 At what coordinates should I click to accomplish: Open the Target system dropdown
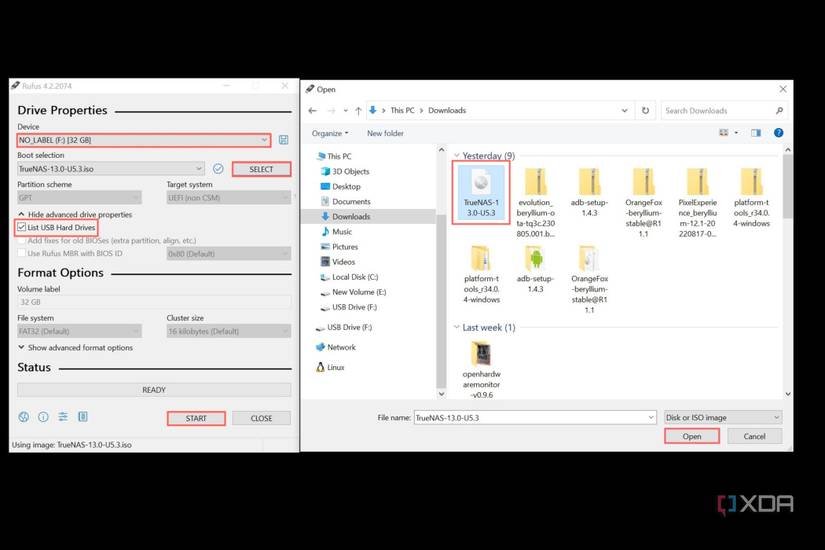pyautogui.click(x=229, y=197)
